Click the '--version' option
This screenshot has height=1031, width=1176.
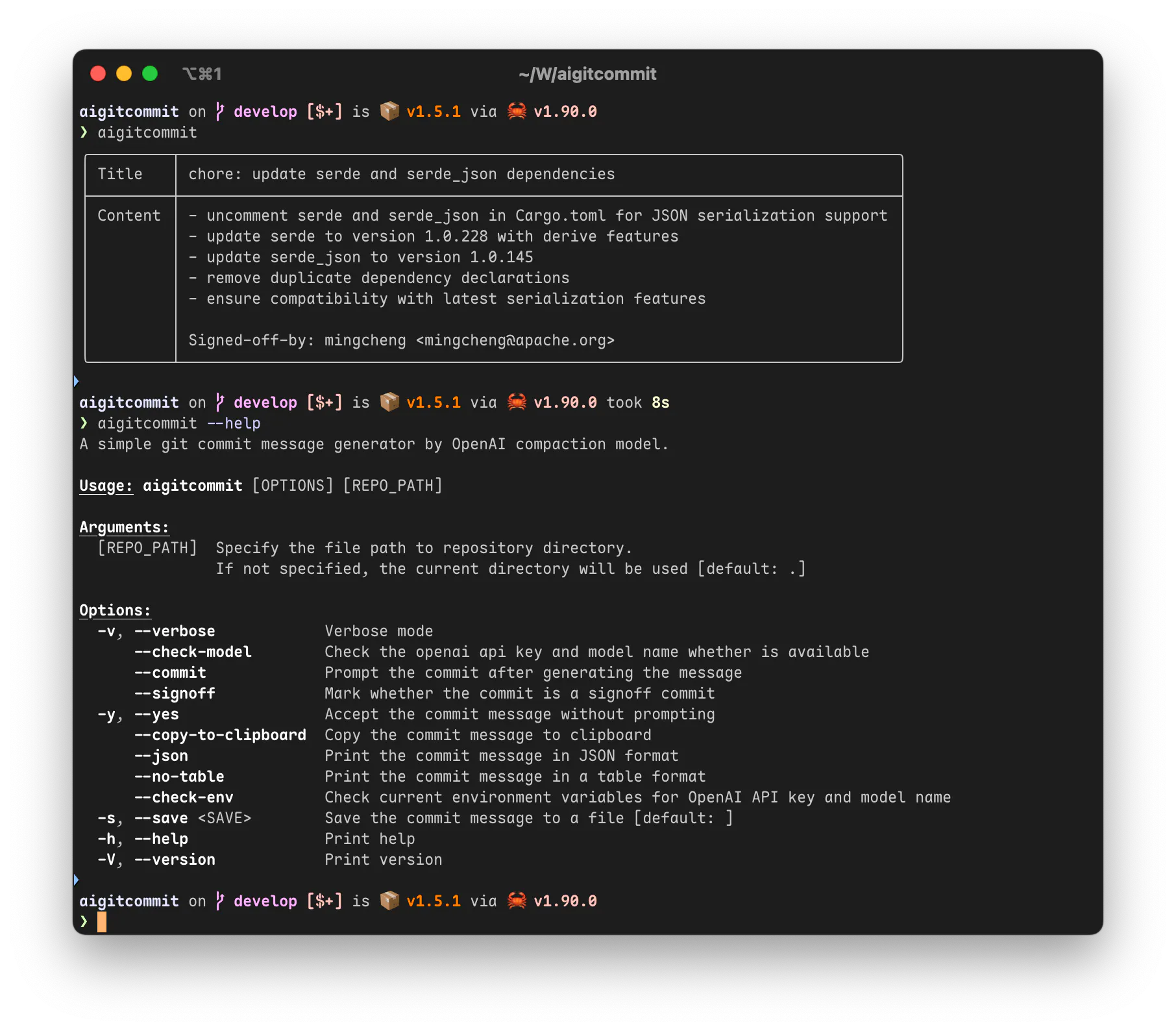[x=175, y=860]
